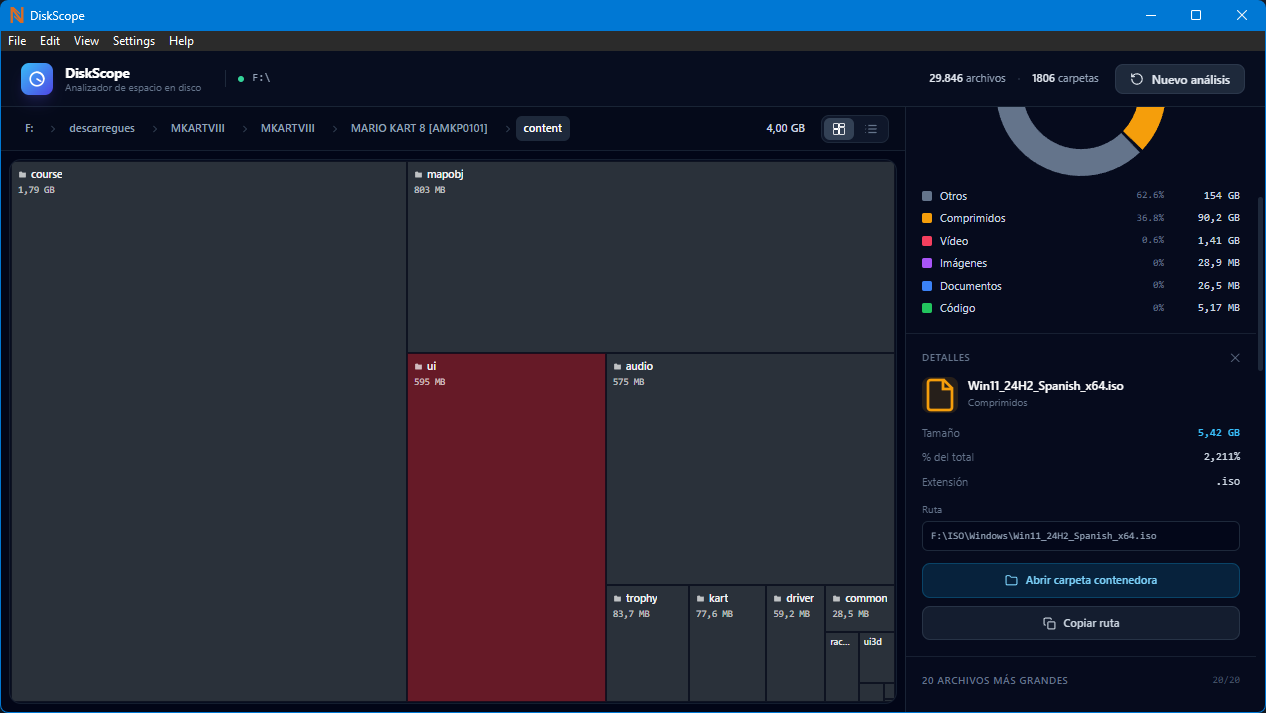Screen dimensions: 1266x713
Task: Go to MARIO KART 8 [AMKP0101] breadcrumb
Action: (x=419, y=129)
